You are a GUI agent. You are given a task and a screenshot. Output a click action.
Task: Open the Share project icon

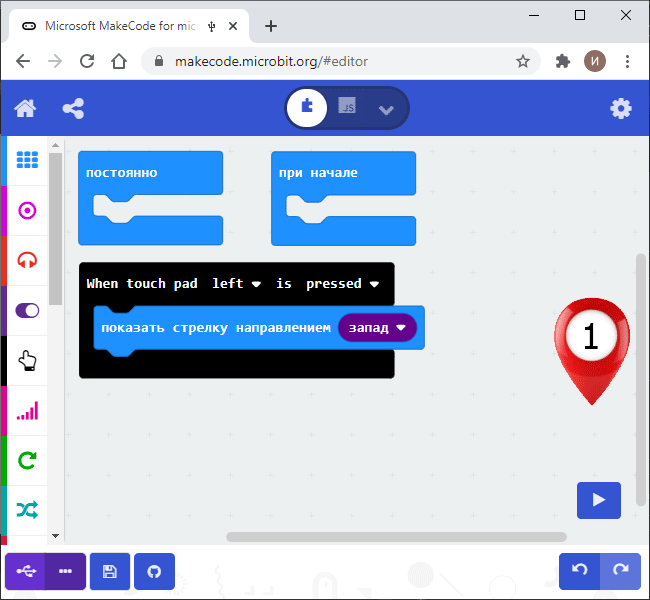click(x=73, y=109)
